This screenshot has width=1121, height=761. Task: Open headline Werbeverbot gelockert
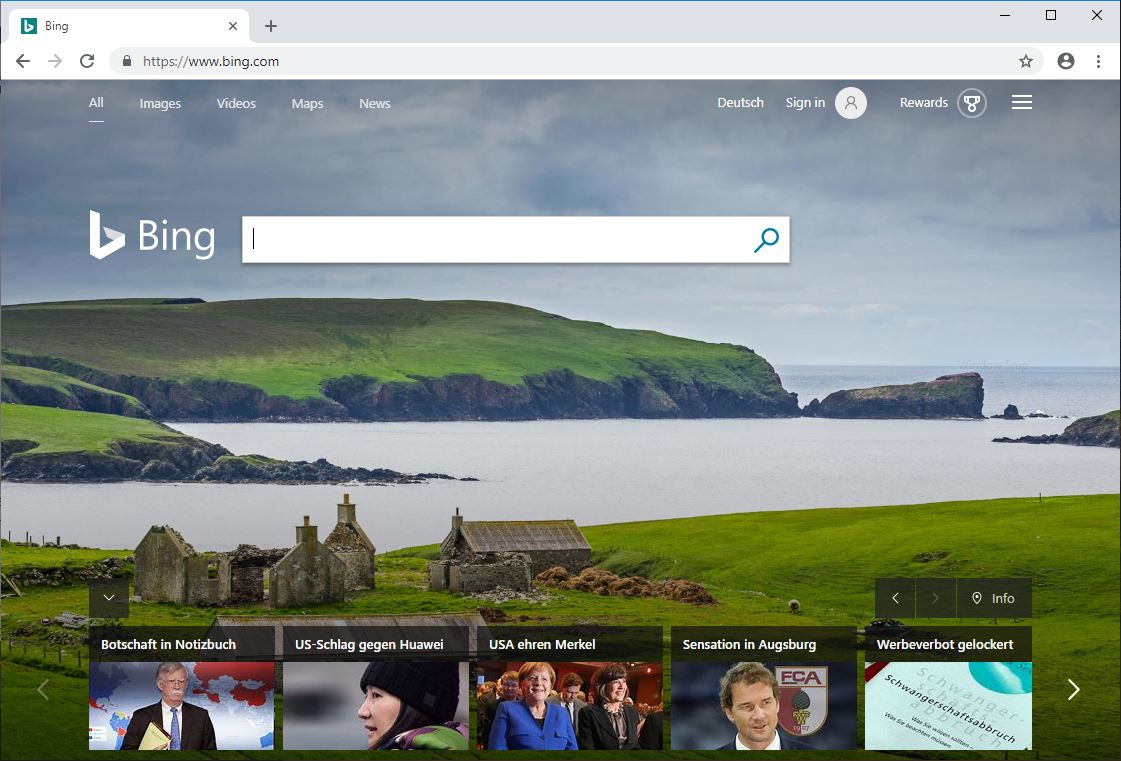pyautogui.click(x=944, y=644)
